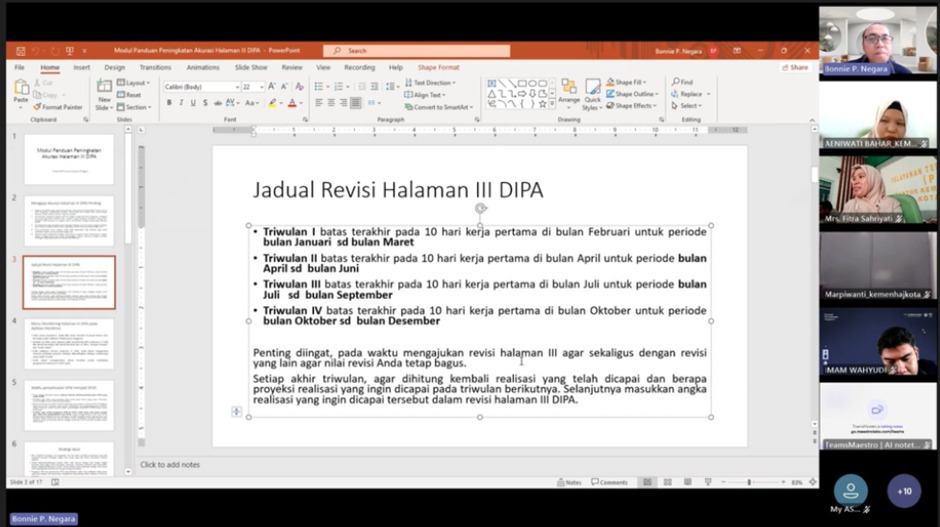Apply red font color swatch
This screenshot has width=940, height=527.
coord(293,103)
